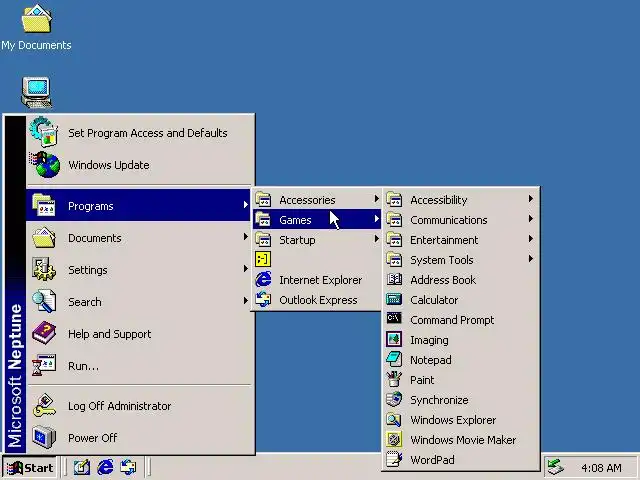Screen dimensions: 640x480
Task: Click the WordPad icon
Action: (394, 459)
